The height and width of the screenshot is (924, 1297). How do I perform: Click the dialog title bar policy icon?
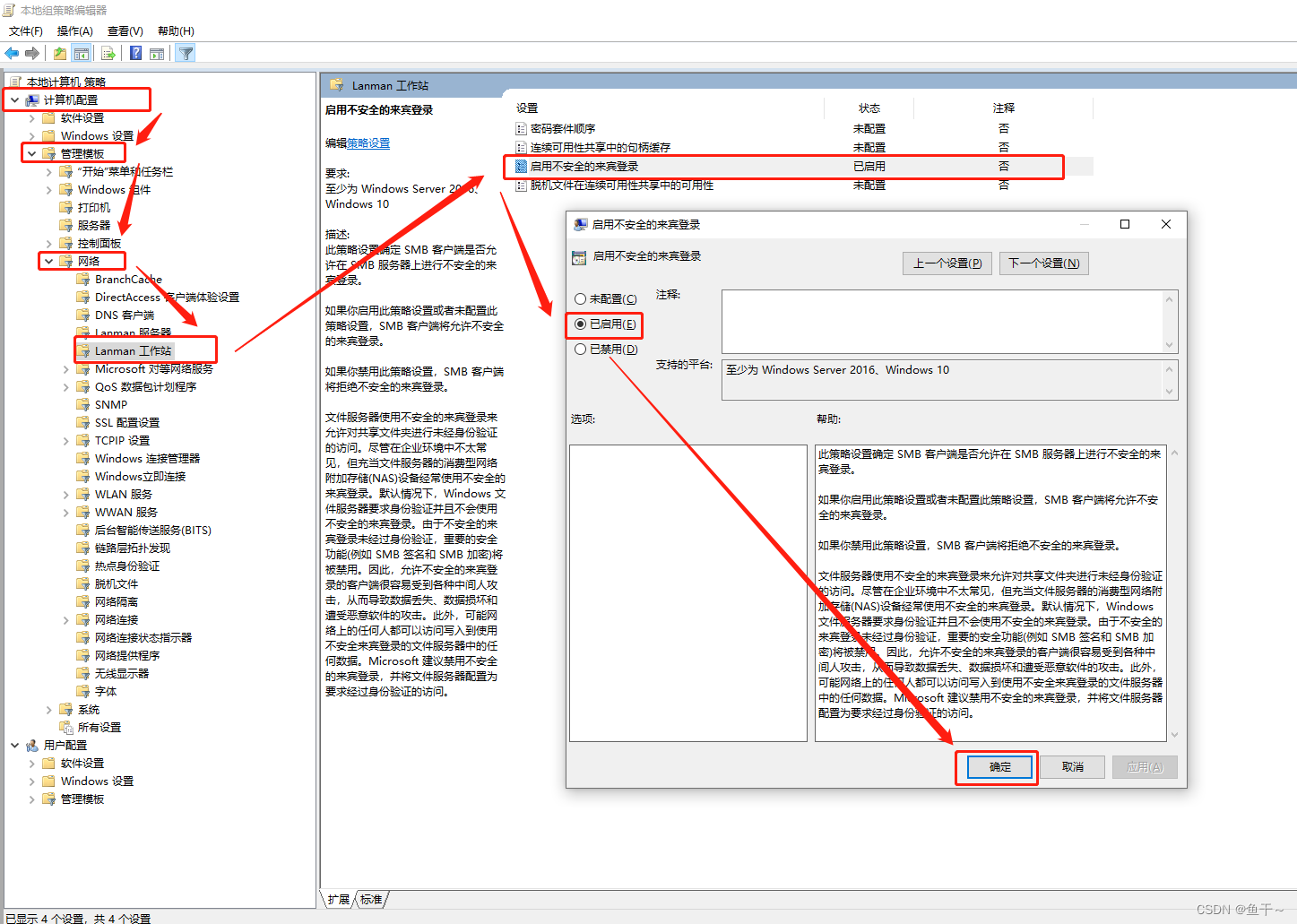coord(581,224)
